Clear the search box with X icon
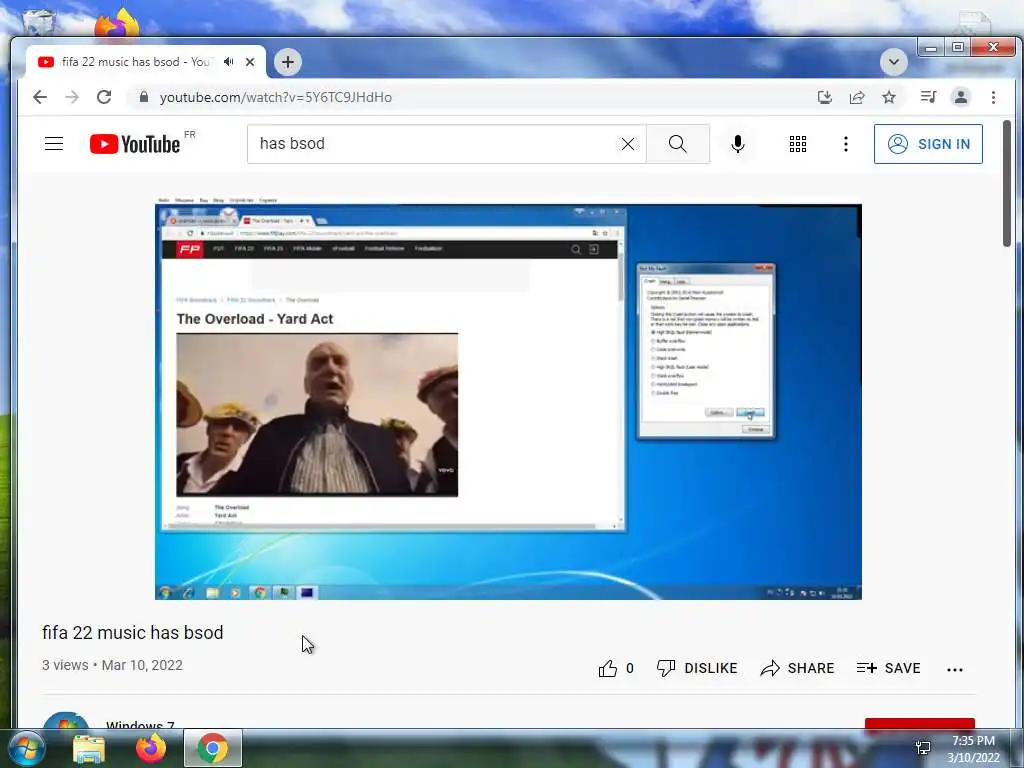1024x768 pixels. pyautogui.click(x=628, y=144)
